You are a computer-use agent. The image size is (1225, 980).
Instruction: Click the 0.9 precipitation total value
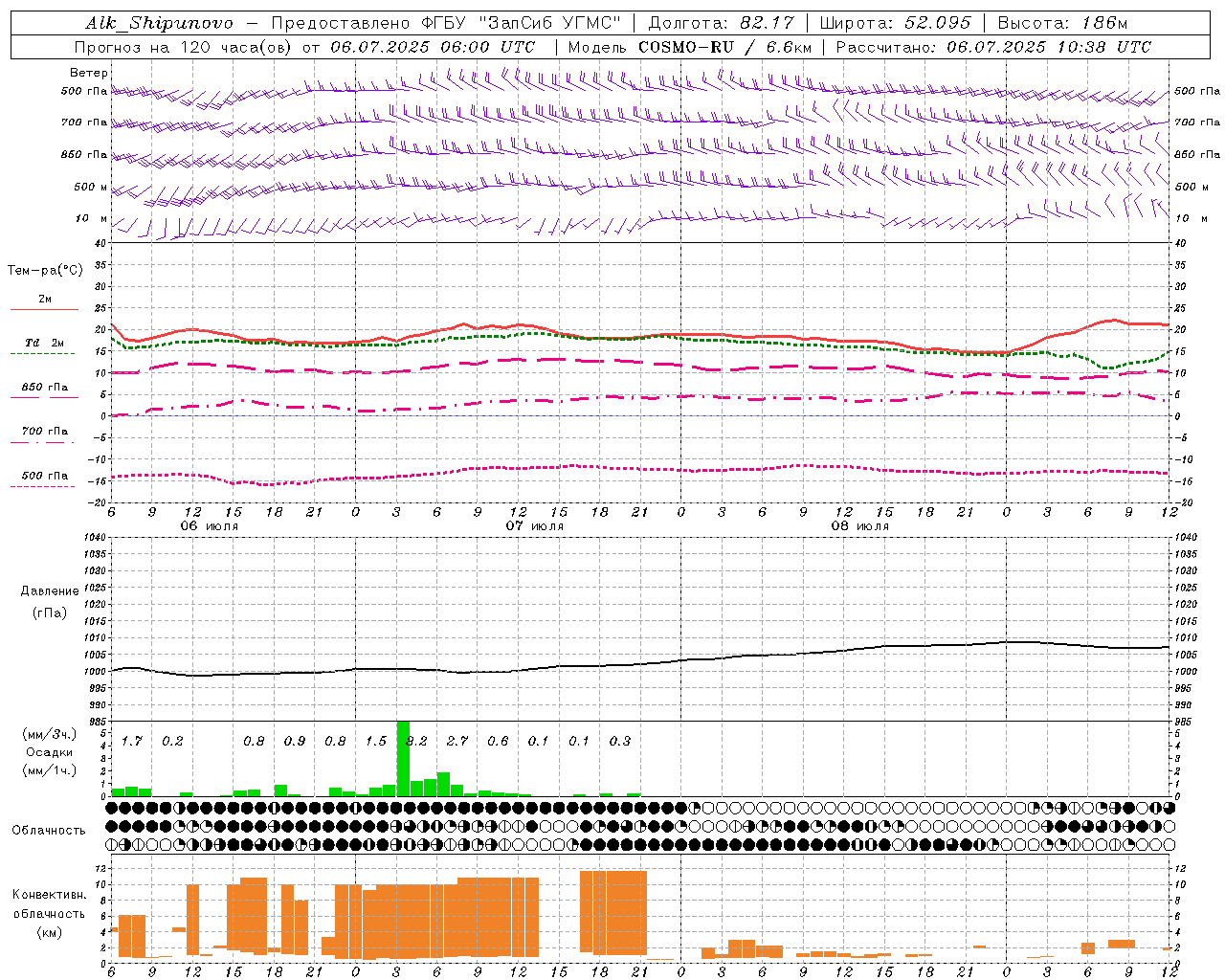point(295,741)
